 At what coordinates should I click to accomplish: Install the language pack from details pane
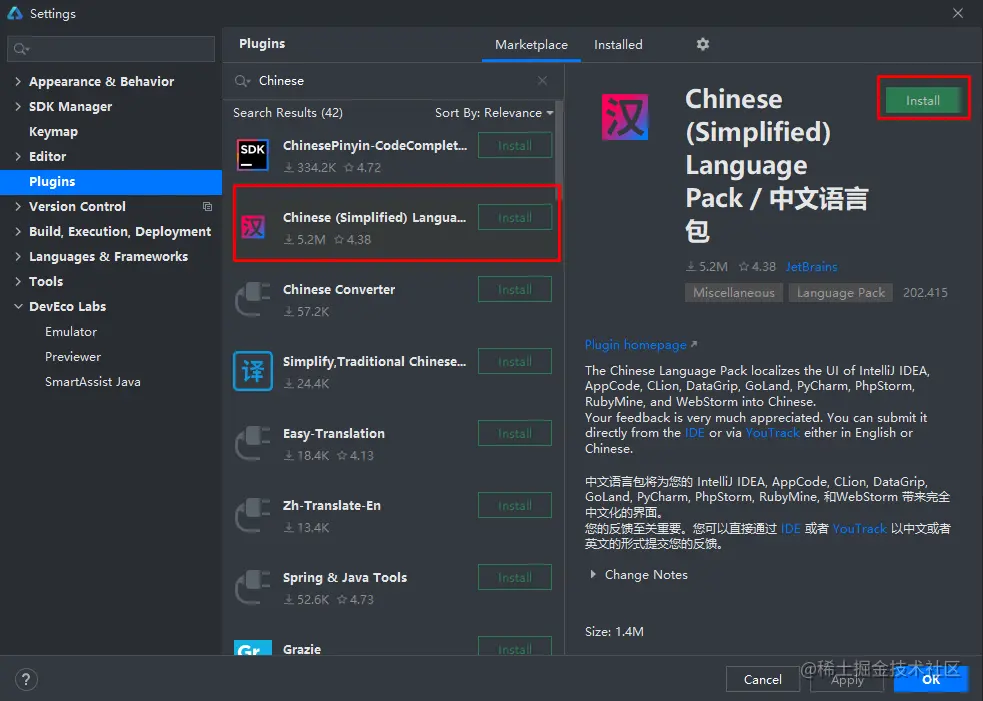tap(922, 100)
